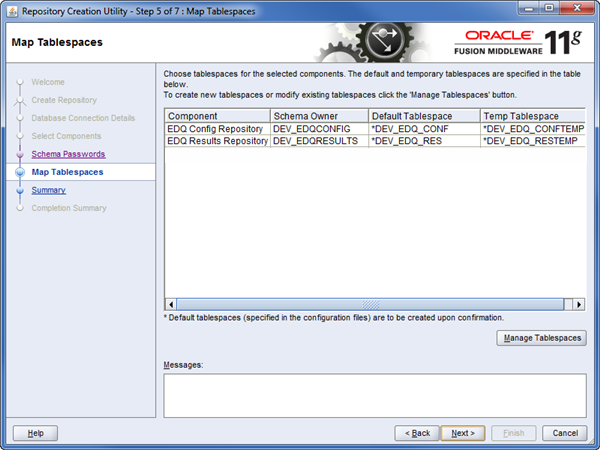Image resolution: width=600 pixels, height=450 pixels.
Task: Click the Database Connection Details step
Action: pos(83,118)
